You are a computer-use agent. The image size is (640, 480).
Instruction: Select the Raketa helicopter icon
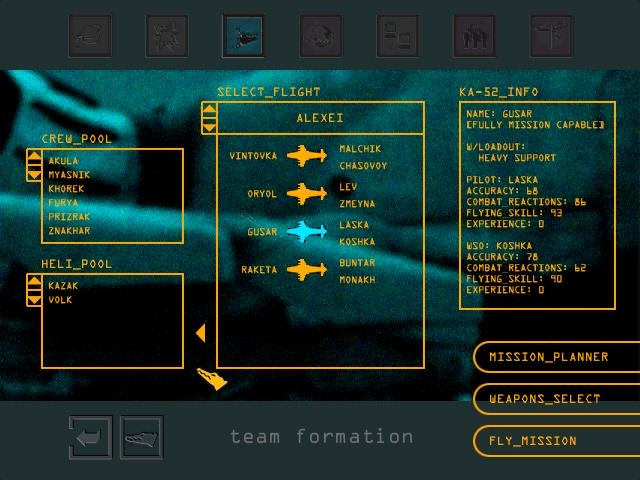[307, 269]
